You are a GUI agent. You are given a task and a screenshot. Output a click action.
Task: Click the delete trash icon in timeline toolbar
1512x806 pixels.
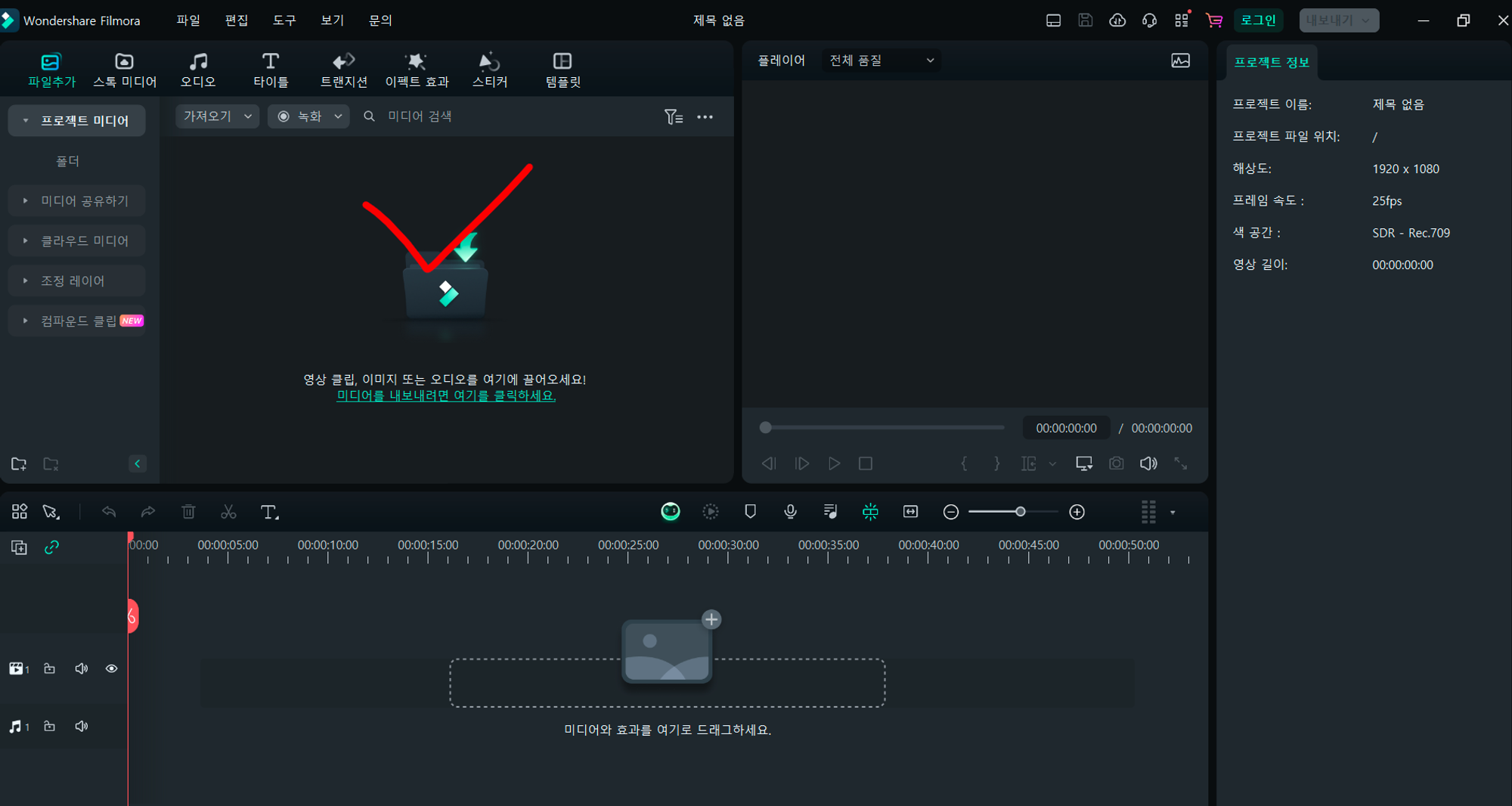coord(188,512)
